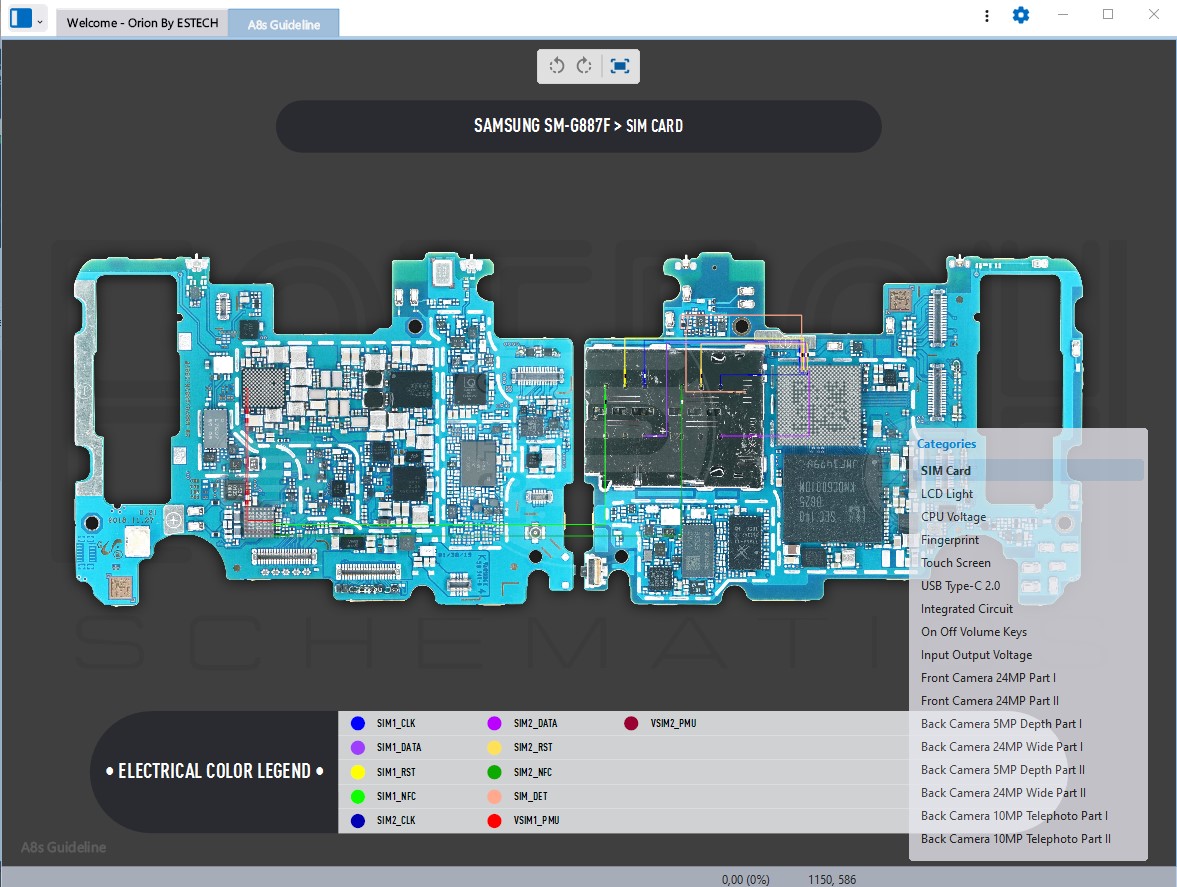Click the SIM_DET legend label
The image size is (1177, 887).
(531, 796)
